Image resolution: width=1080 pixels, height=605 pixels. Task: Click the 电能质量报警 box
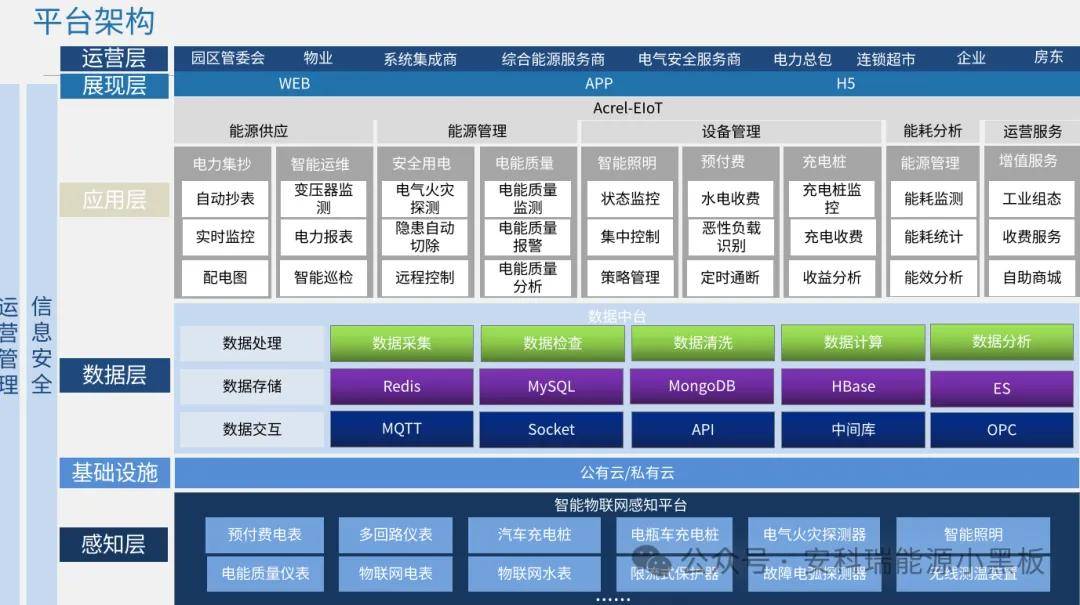(x=528, y=236)
